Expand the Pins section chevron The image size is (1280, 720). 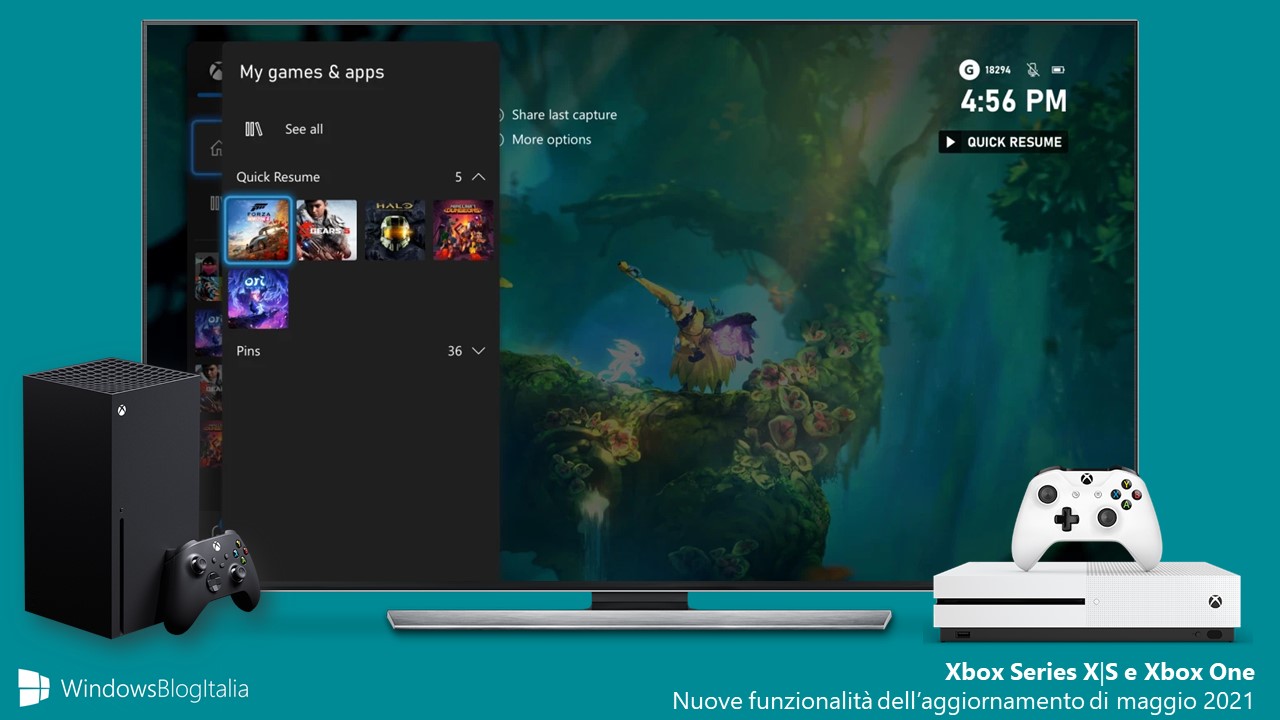[x=478, y=351]
